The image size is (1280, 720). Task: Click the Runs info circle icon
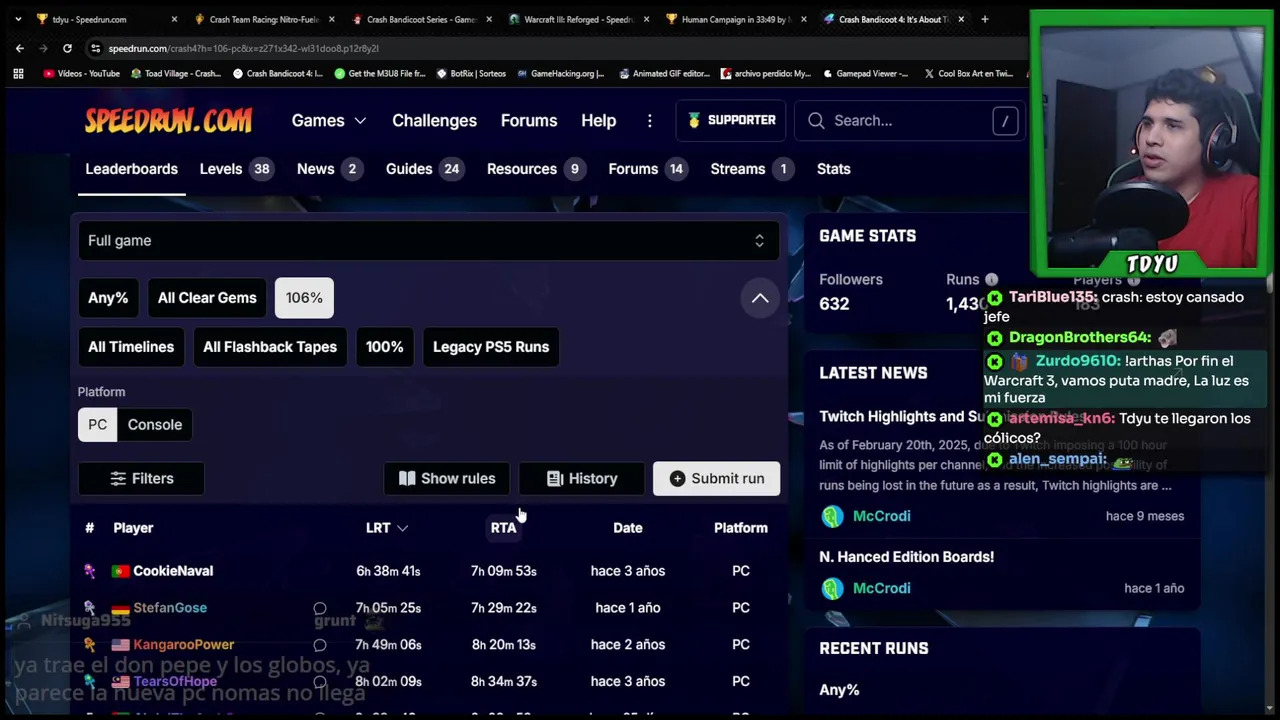(991, 280)
